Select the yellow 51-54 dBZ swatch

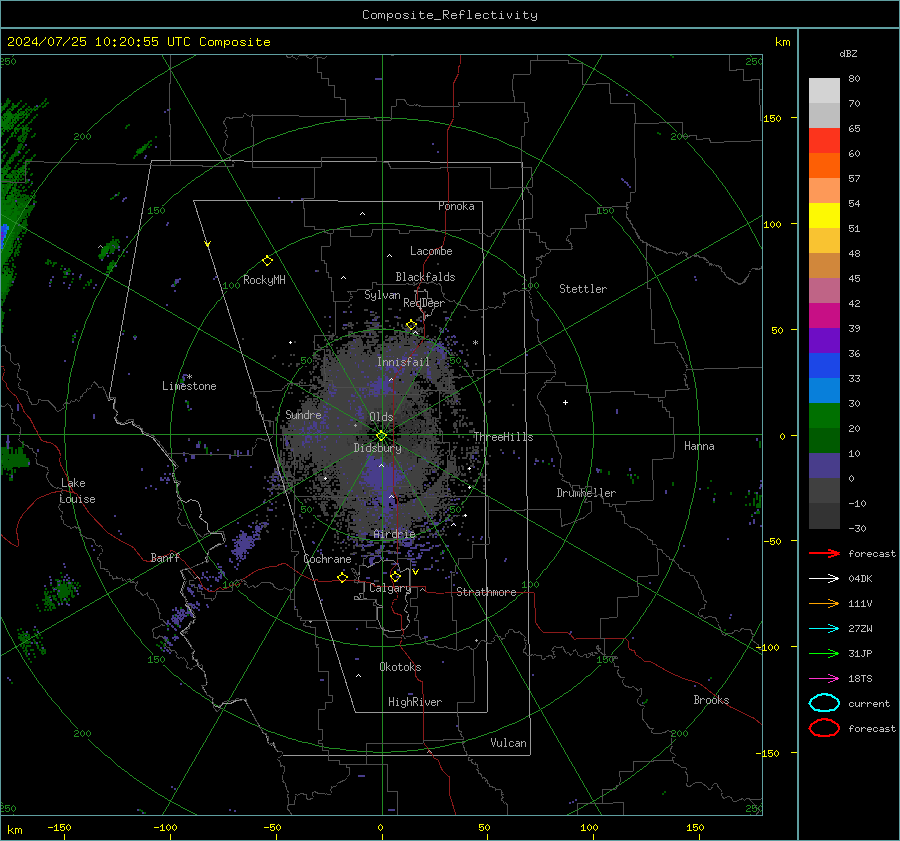824,216
